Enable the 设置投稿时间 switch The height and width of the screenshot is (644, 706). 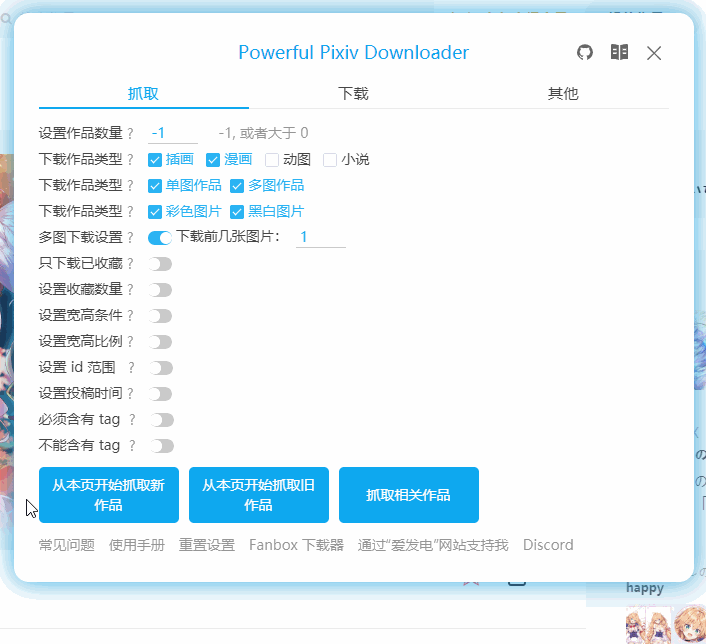tap(160, 395)
